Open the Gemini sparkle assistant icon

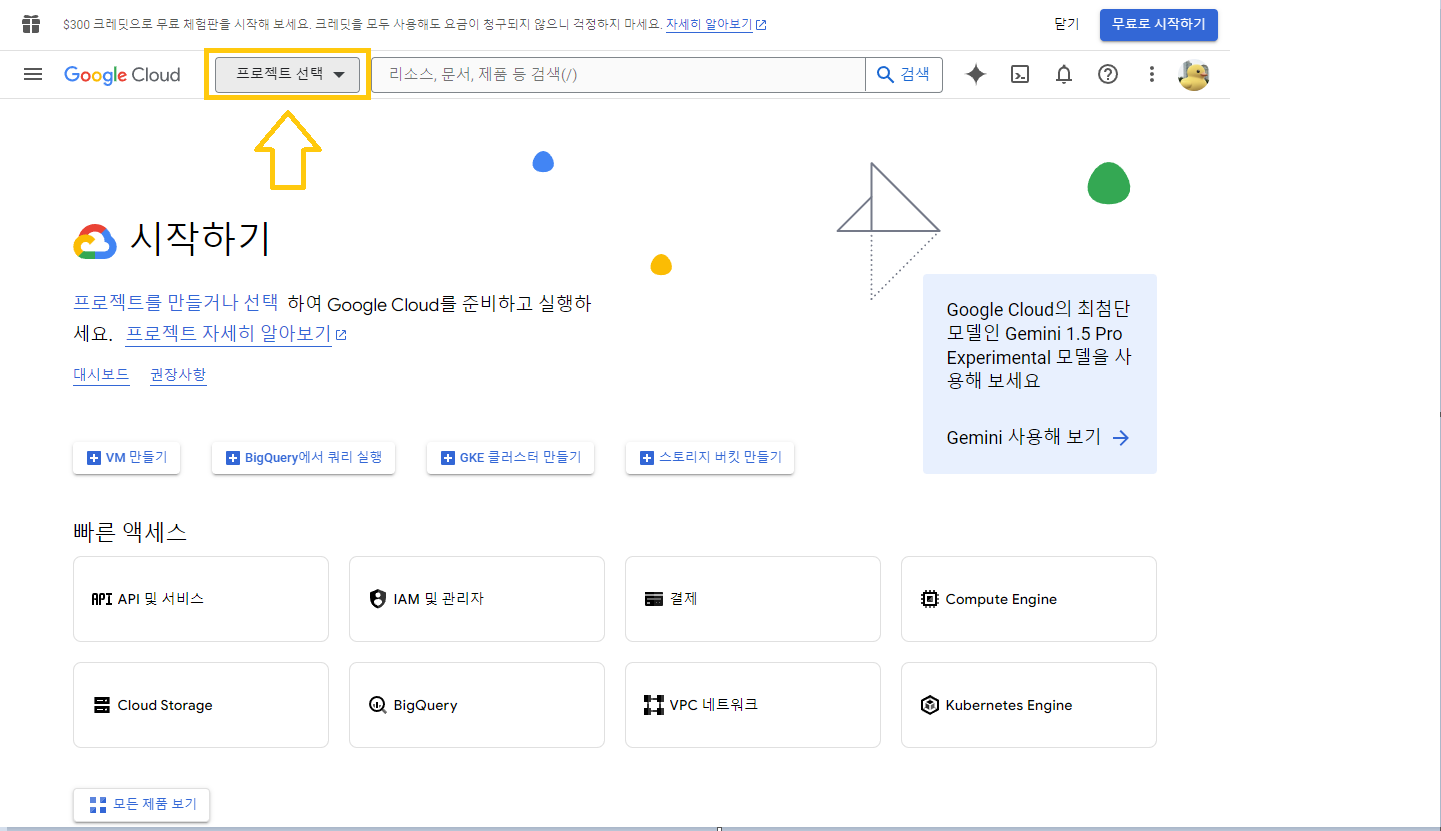pyautogui.click(x=976, y=74)
